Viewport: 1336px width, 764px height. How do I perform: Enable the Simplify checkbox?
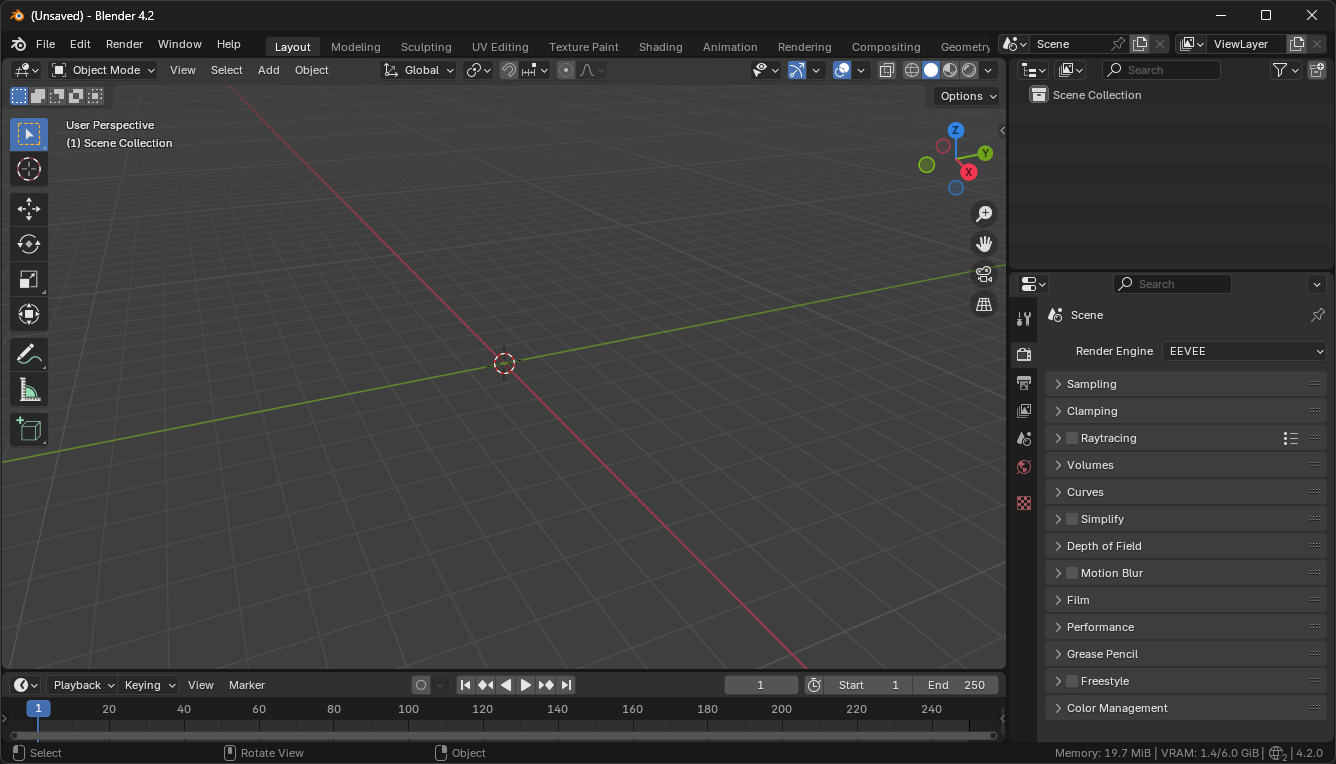[1072, 519]
